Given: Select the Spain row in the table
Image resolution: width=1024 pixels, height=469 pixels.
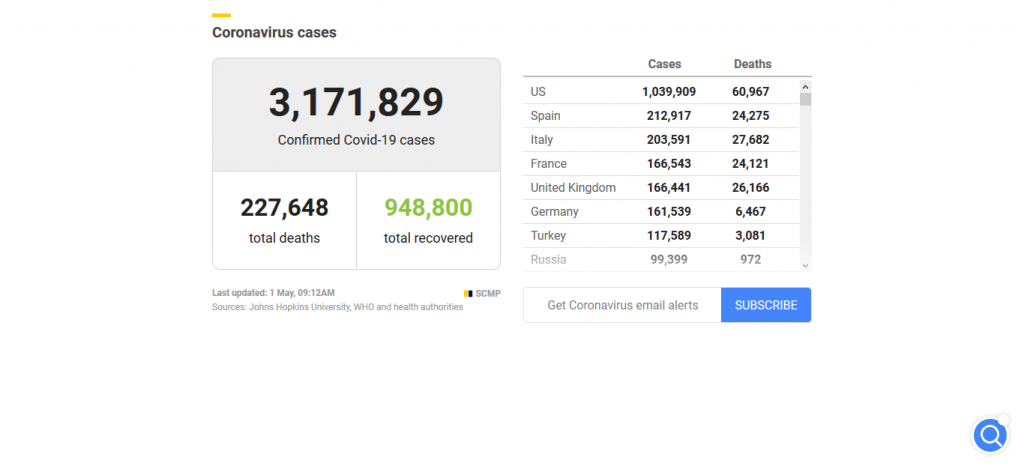Looking at the screenshot, I should (x=660, y=116).
